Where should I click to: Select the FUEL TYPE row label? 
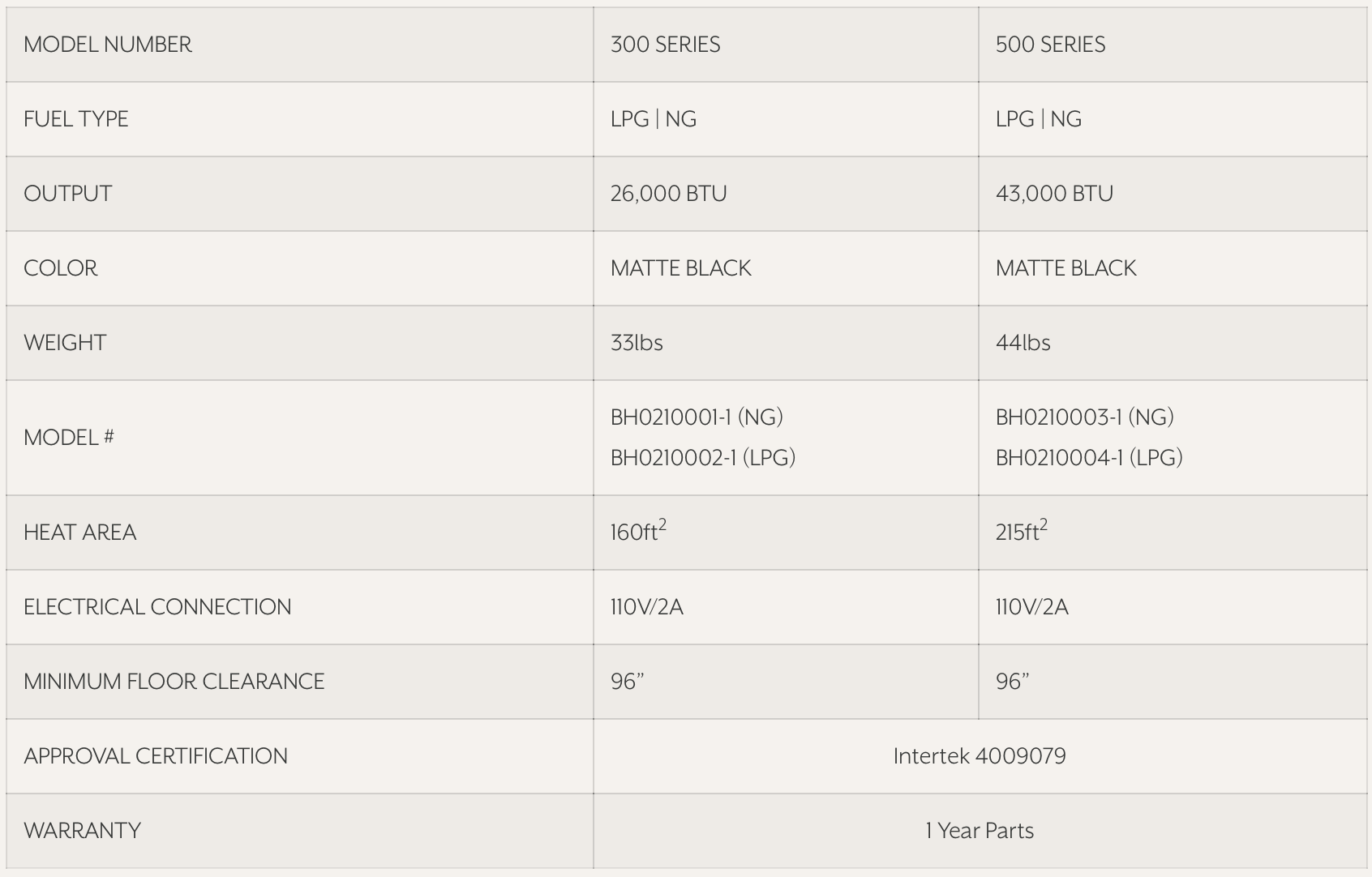(76, 119)
